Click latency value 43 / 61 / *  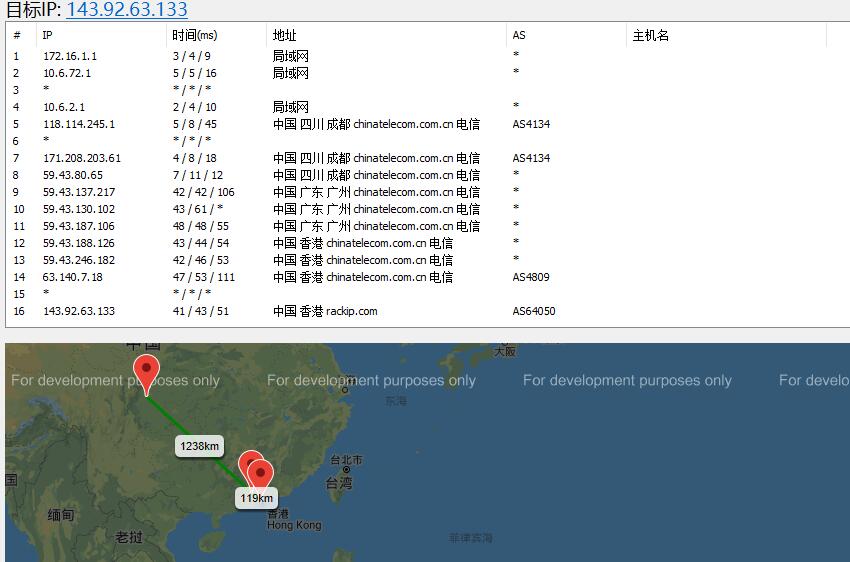tap(198, 209)
